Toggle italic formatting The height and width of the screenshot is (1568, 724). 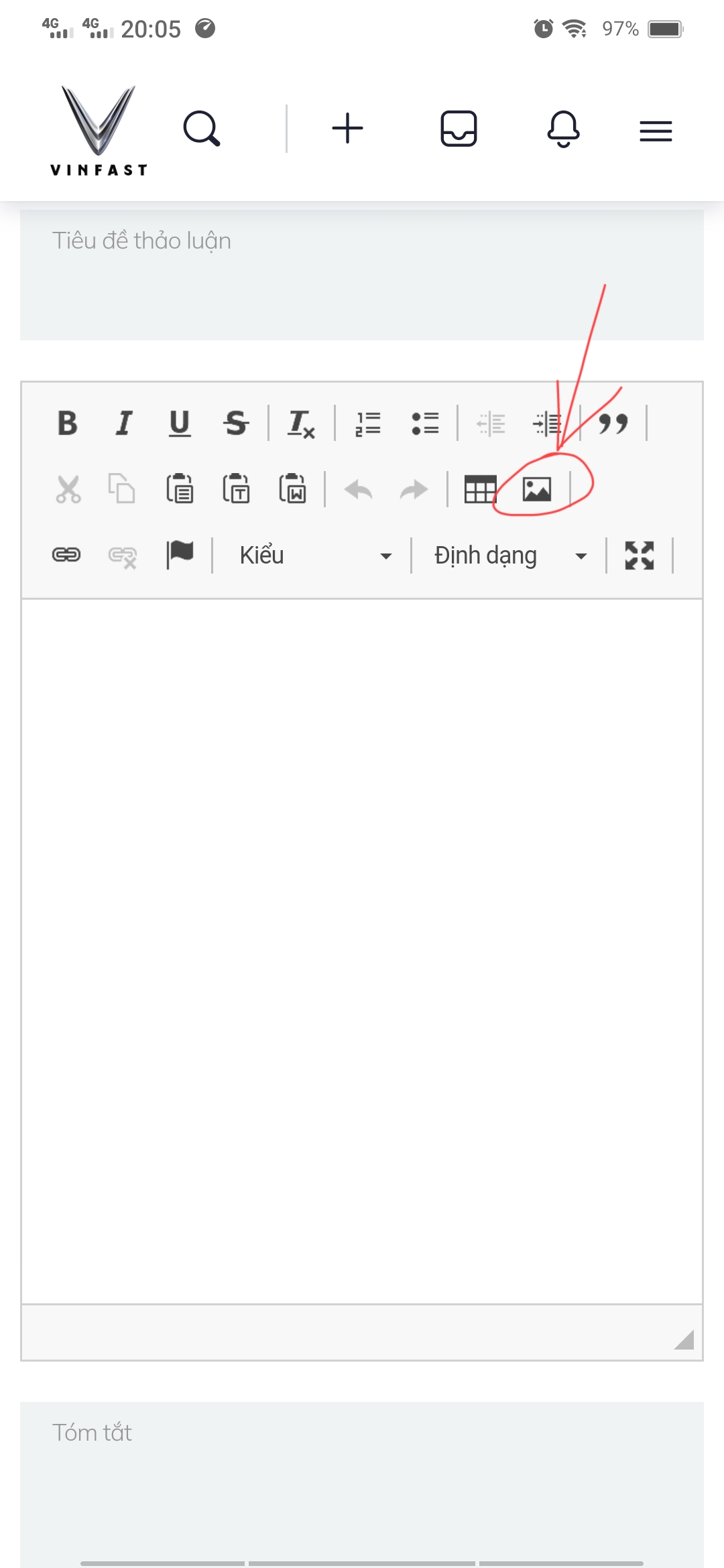[x=124, y=423]
